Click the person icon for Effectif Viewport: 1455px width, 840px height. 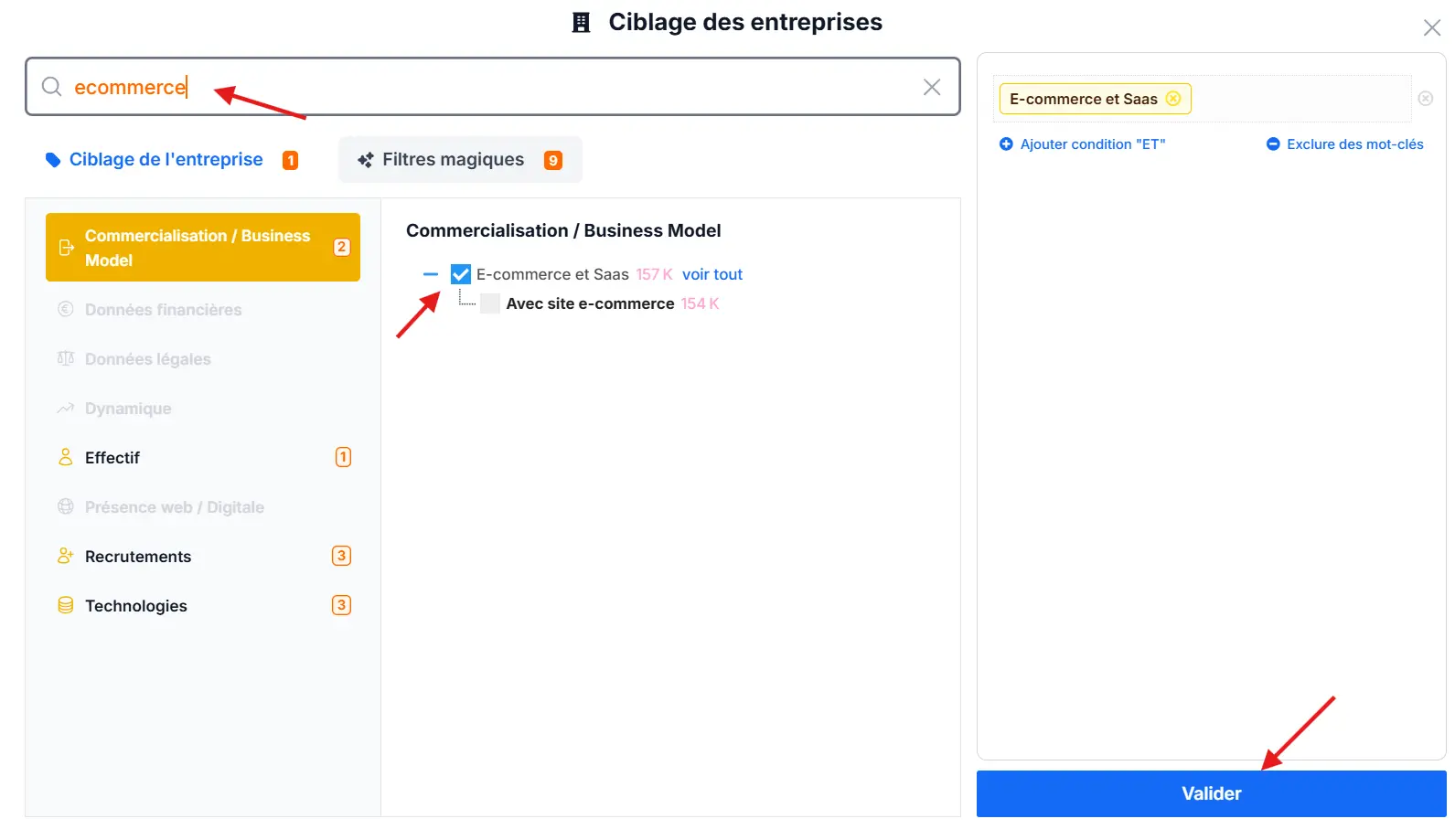coord(66,457)
